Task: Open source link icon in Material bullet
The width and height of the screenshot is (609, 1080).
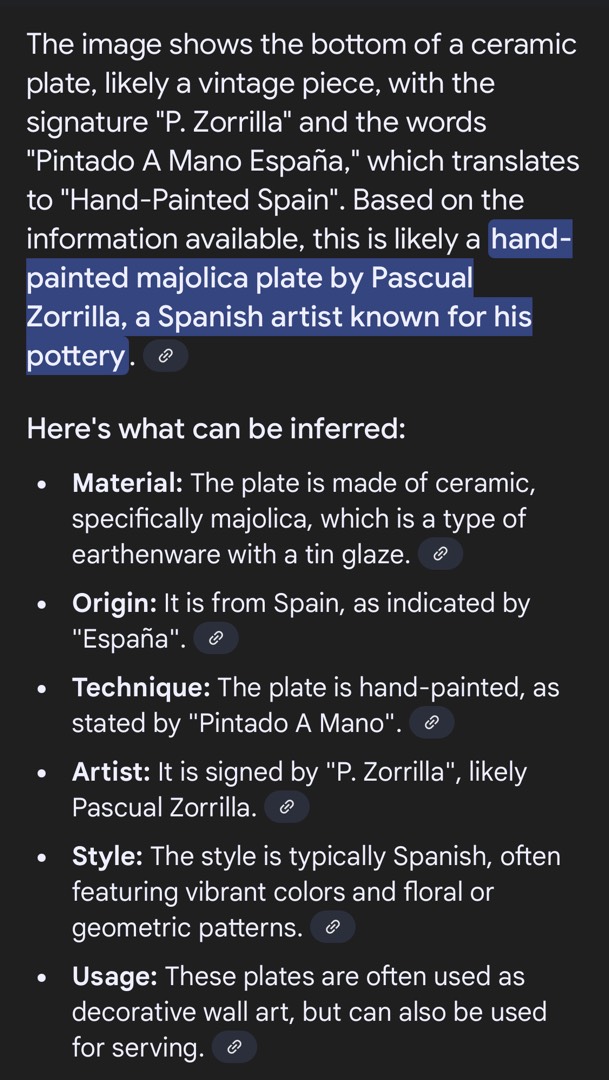Action: pos(440,554)
